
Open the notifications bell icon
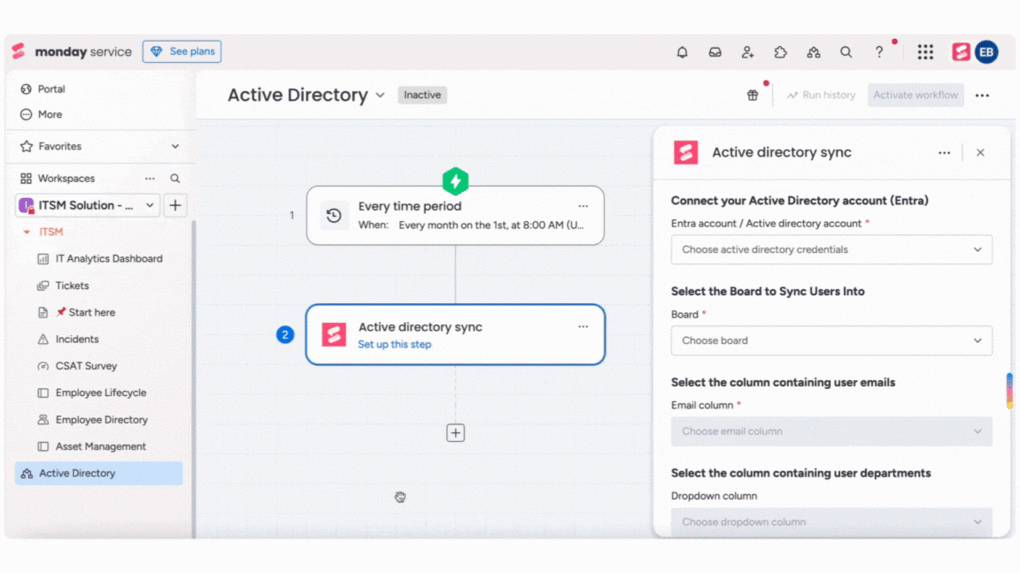(x=682, y=52)
